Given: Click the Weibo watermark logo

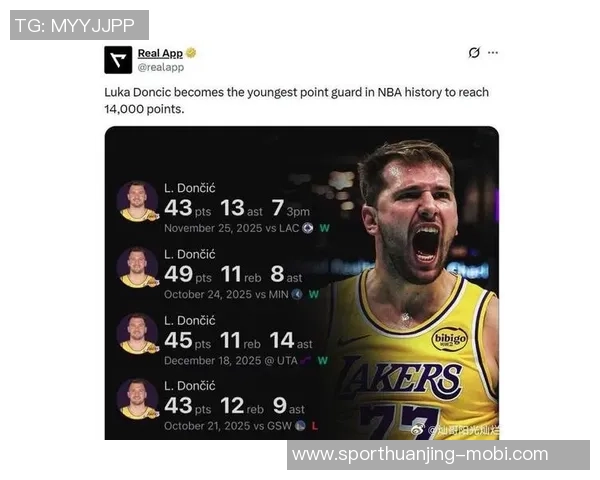Looking at the screenshot, I should tap(419, 430).
